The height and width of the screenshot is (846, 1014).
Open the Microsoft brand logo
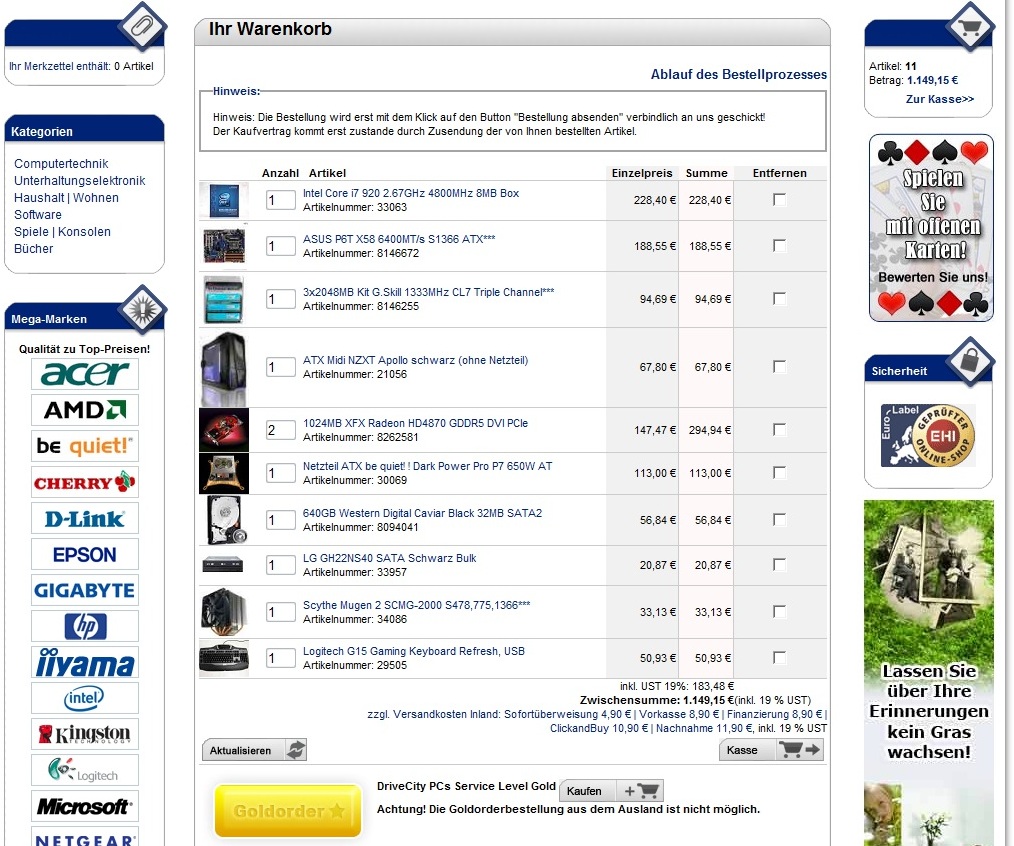pos(85,806)
